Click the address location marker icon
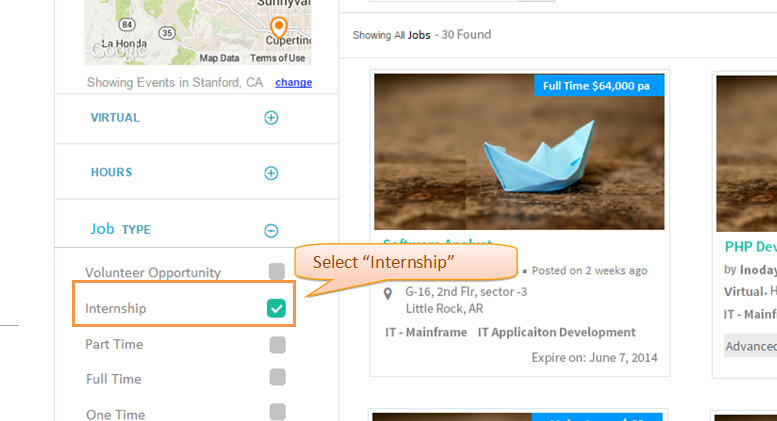This screenshot has height=421, width=777. click(x=388, y=294)
